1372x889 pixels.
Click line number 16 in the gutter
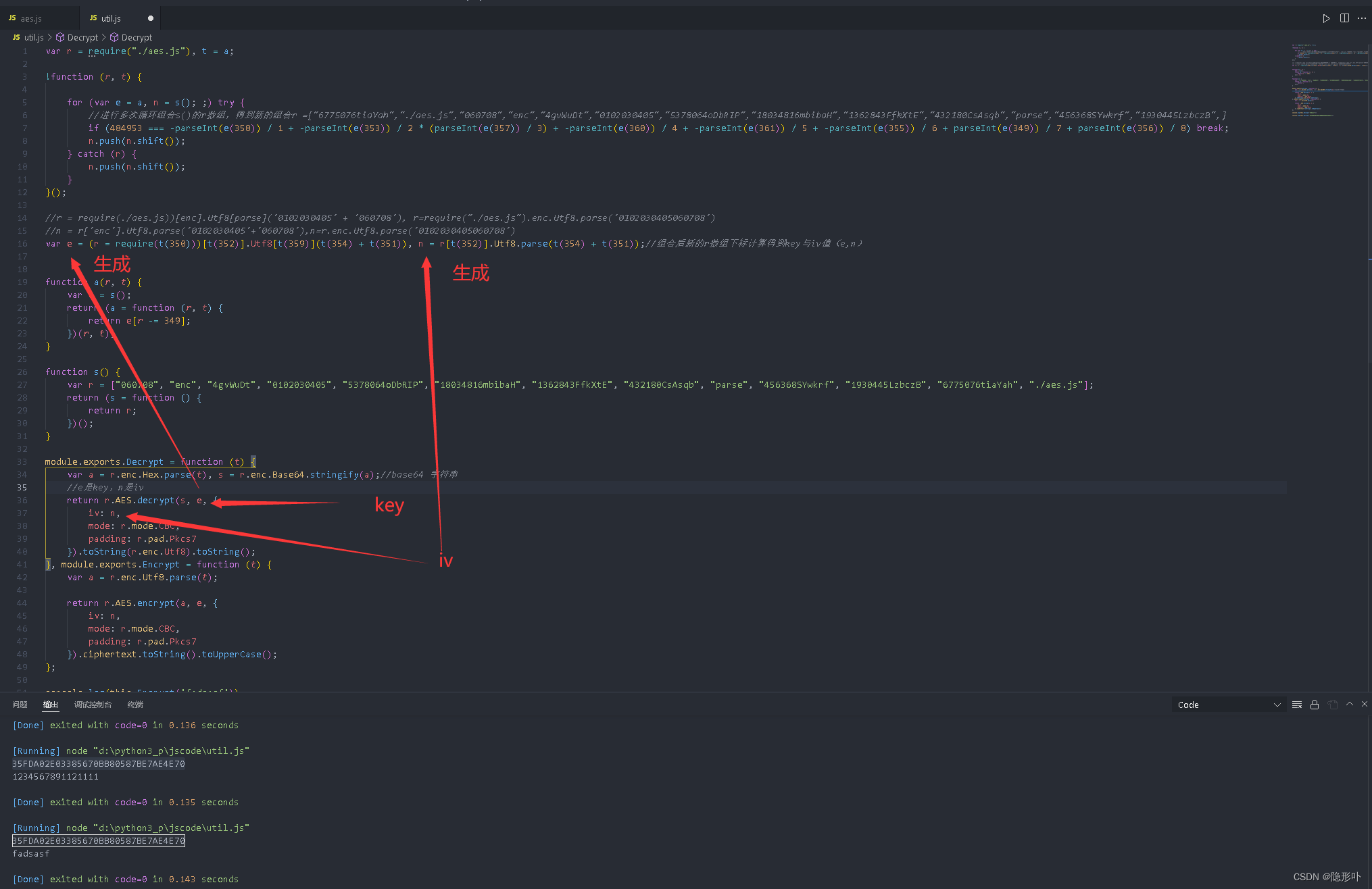pos(22,243)
